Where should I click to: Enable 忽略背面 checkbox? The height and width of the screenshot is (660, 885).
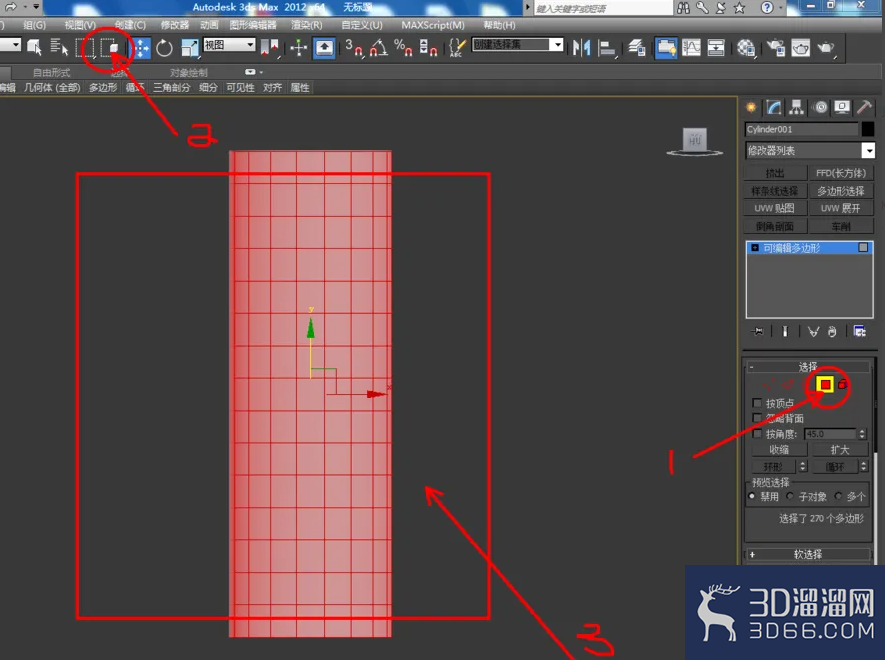pos(757,418)
